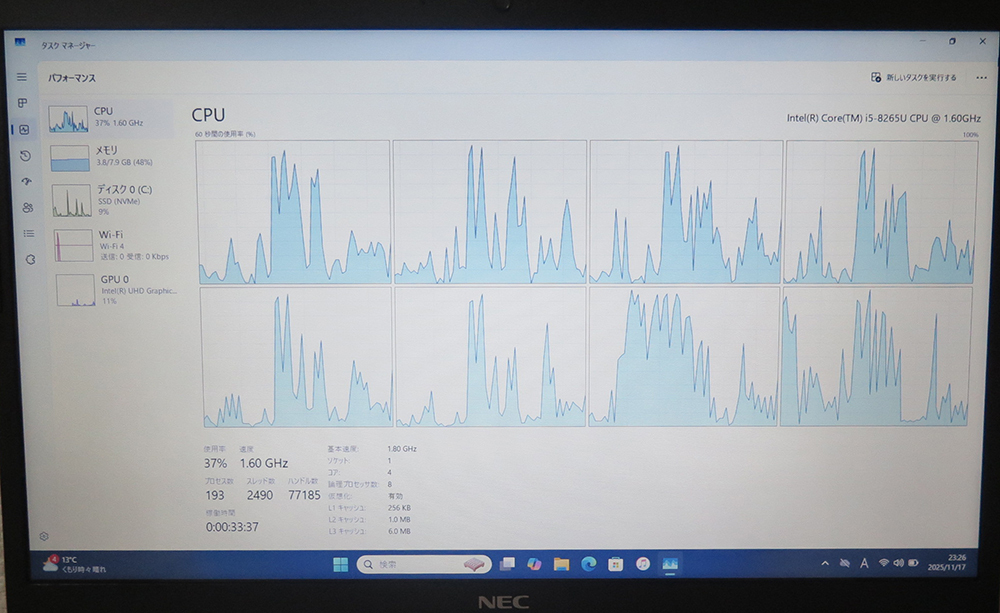Click the Intel Core i5-8265U processor name
Viewport: 1000px width, 613px height.
coord(883,118)
